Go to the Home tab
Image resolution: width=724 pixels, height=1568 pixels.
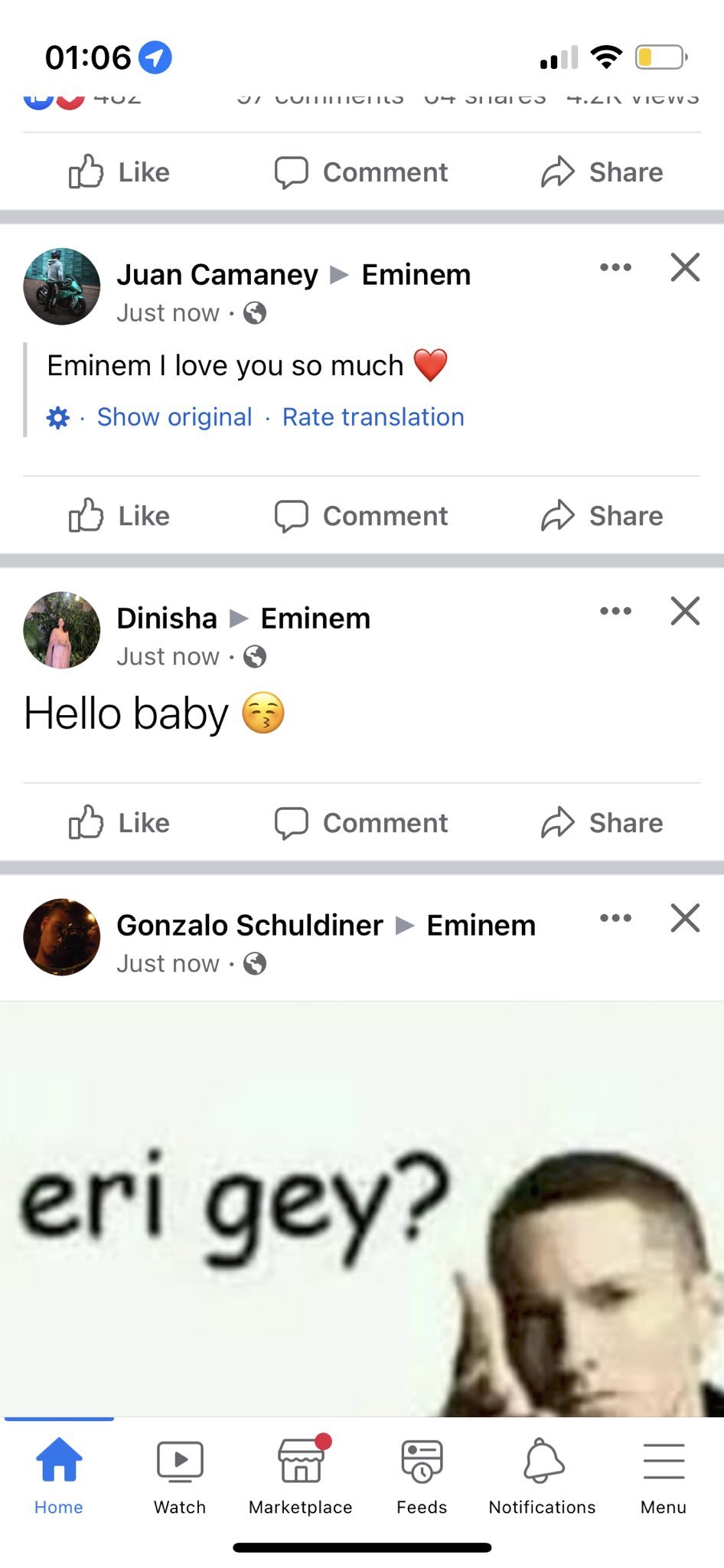pyautogui.click(x=59, y=1476)
